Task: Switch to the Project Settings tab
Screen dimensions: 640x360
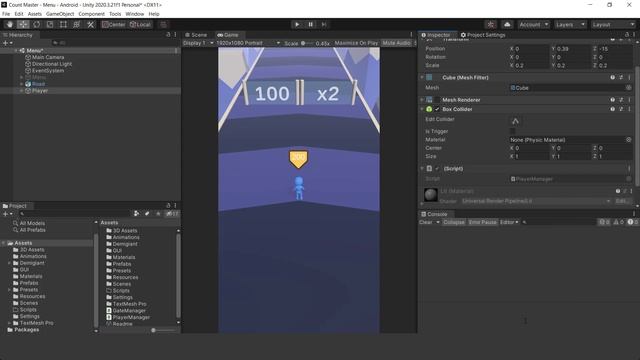Action: tap(483, 35)
